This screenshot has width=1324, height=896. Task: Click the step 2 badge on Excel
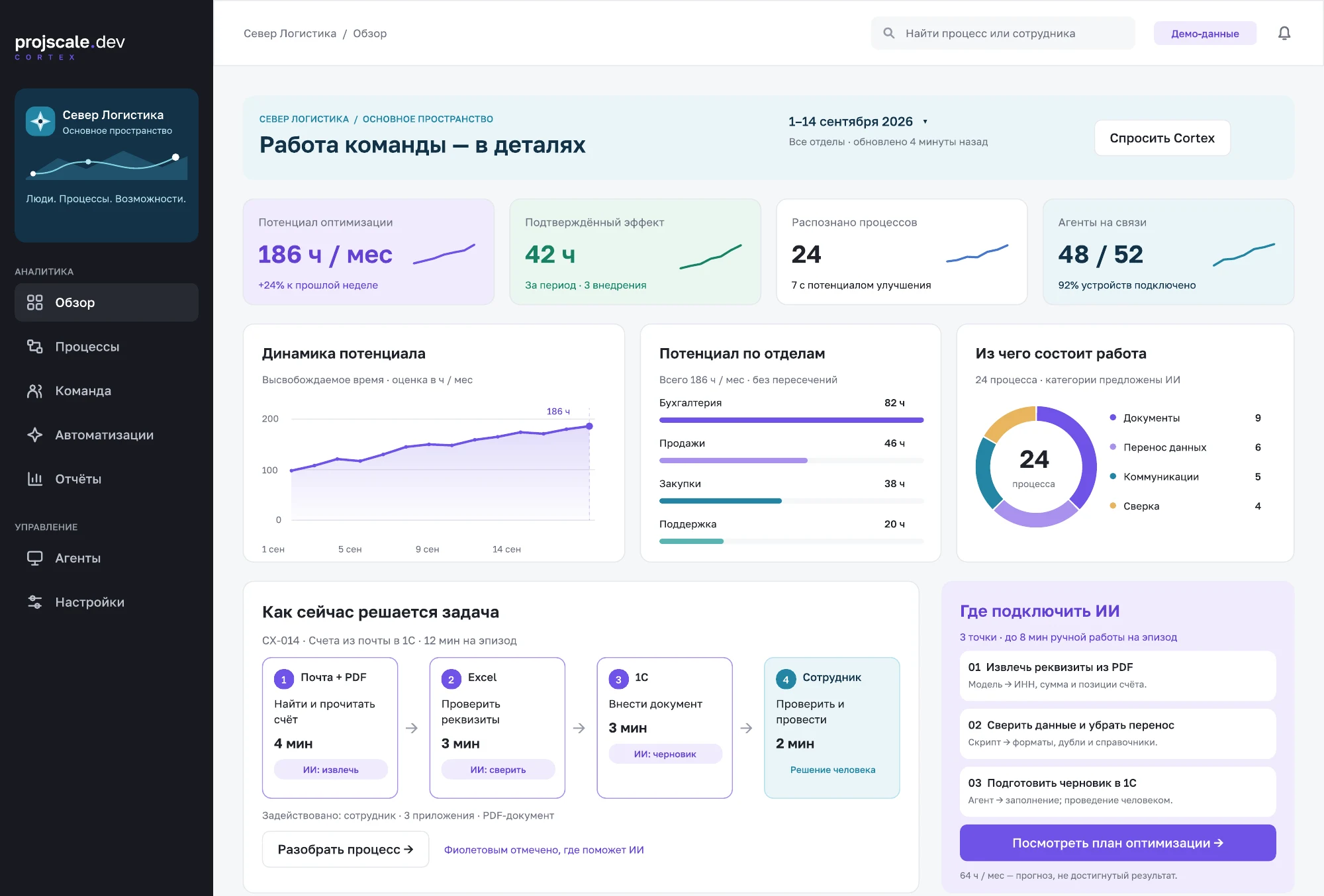[451, 679]
